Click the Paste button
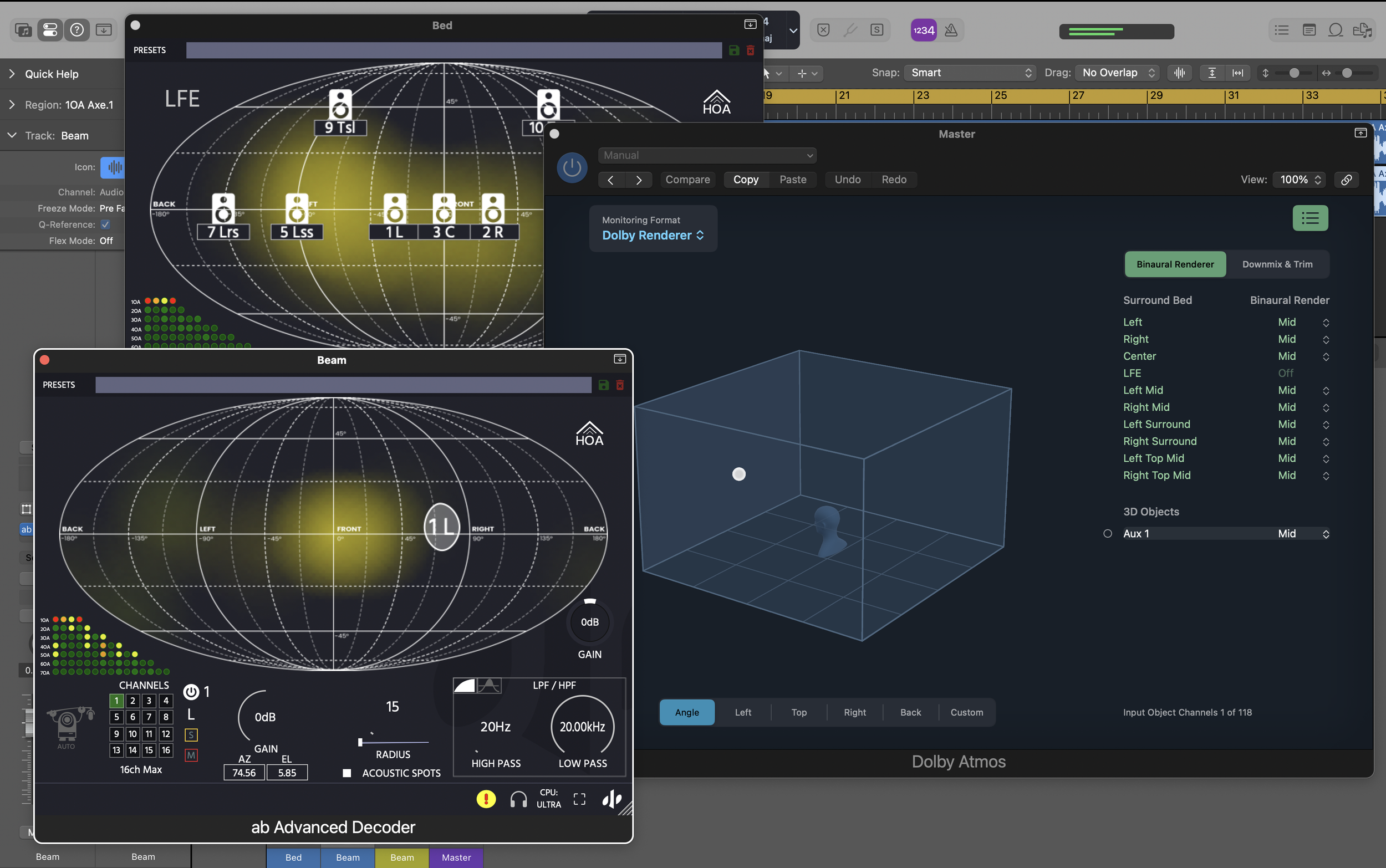Viewport: 1386px width, 868px height. pyautogui.click(x=792, y=180)
